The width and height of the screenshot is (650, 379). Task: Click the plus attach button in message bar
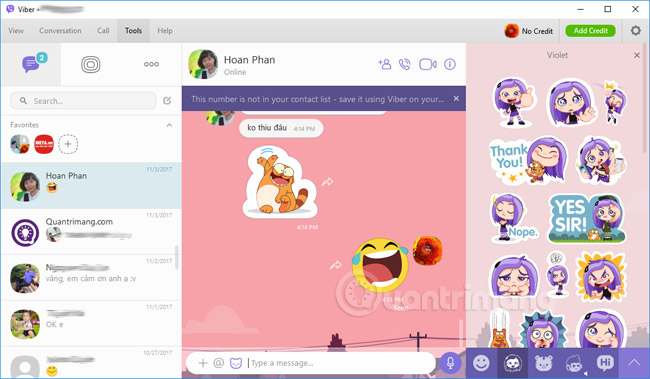pyautogui.click(x=203, y=363)
